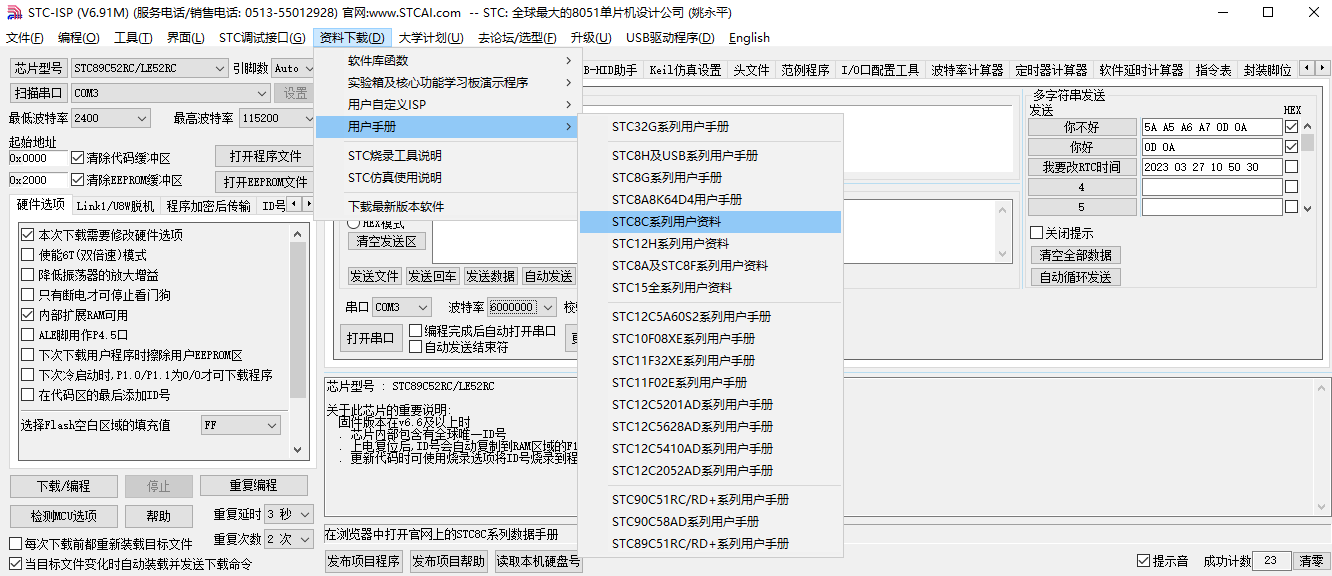Screen dimensions: 1332x576
Task: Click the 0x2000 EEPROM address field
Action: click(x=38, y=180)
